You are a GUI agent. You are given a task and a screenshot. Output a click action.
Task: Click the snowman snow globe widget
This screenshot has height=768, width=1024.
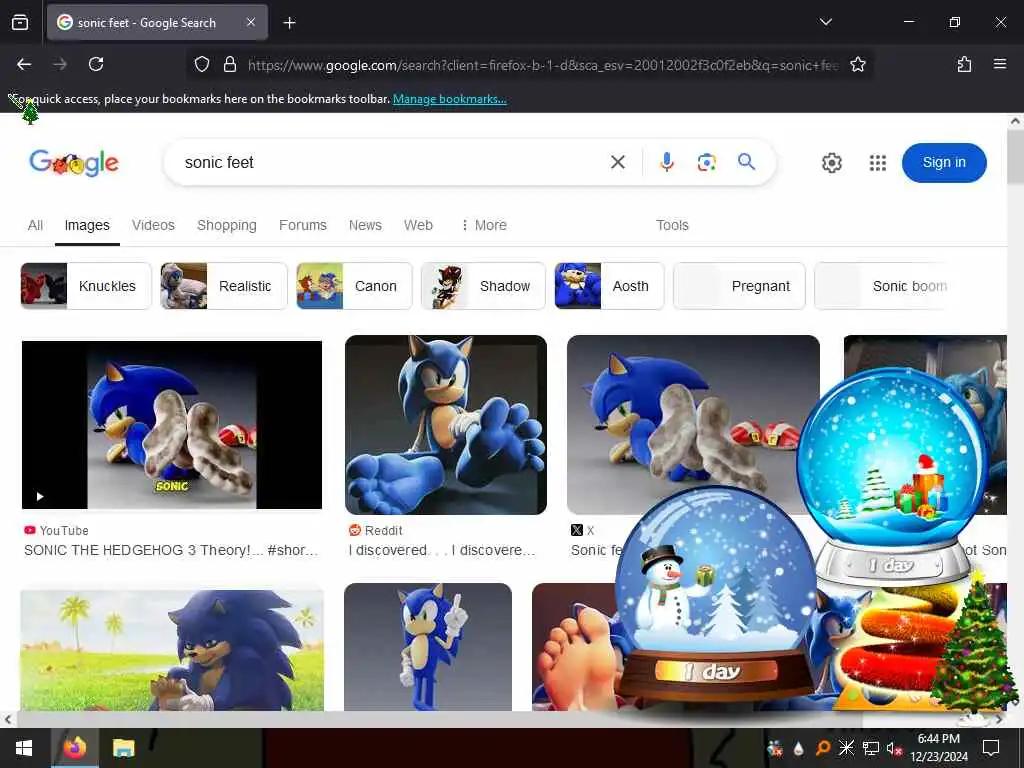point(715,594)
